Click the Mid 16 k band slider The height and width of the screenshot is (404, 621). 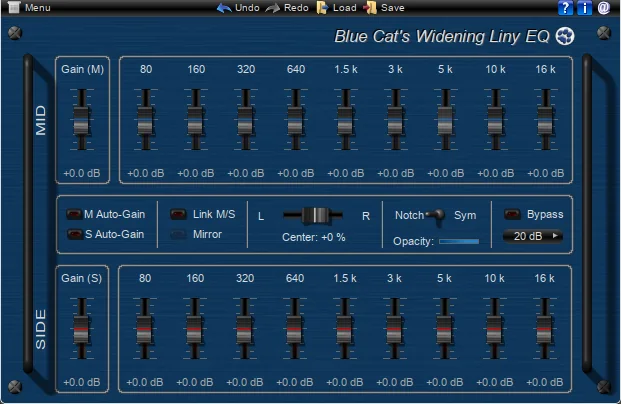pyautogui.click(x=545, y=120)
